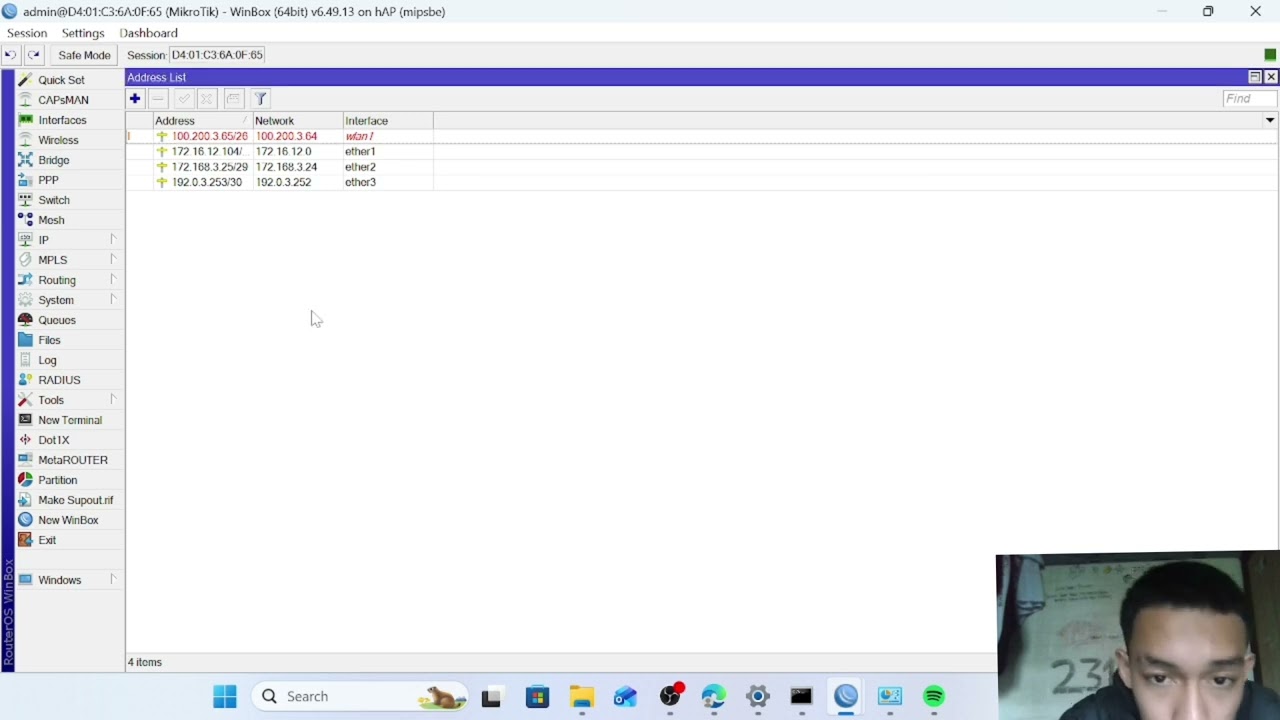
Task: Sort by Address column header
Action: [203, 121]
